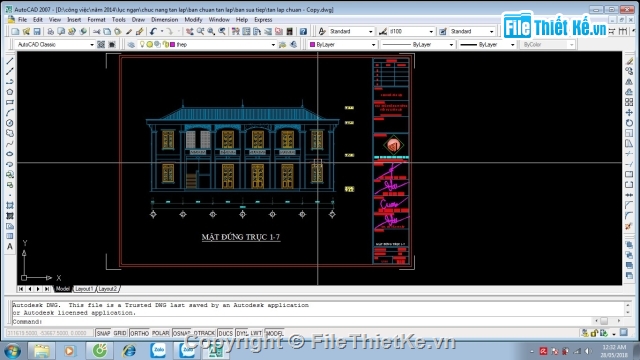The image size is (640, 360).
Task: Toggle OSNAP in status bar
Action: [182, 333]
